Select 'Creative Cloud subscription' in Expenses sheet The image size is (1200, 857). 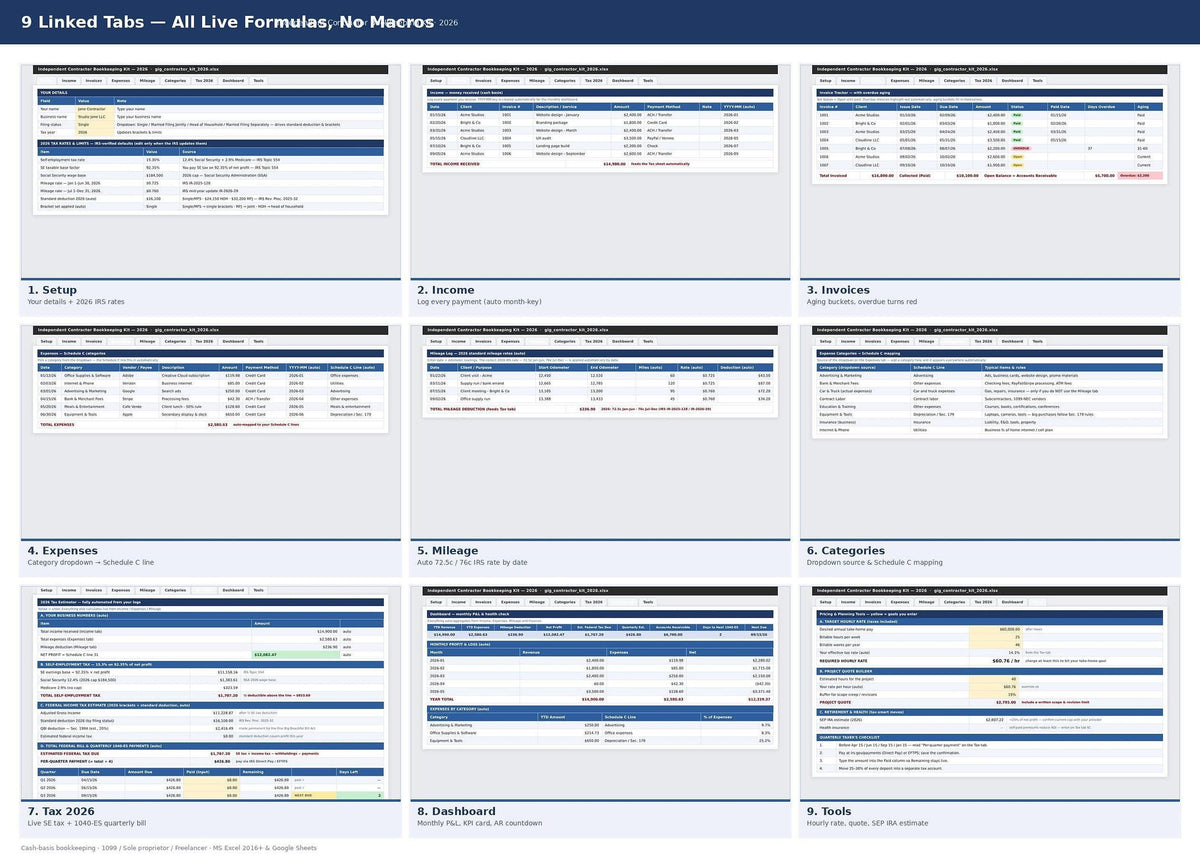pyautogui.click(x=186, y=375)
